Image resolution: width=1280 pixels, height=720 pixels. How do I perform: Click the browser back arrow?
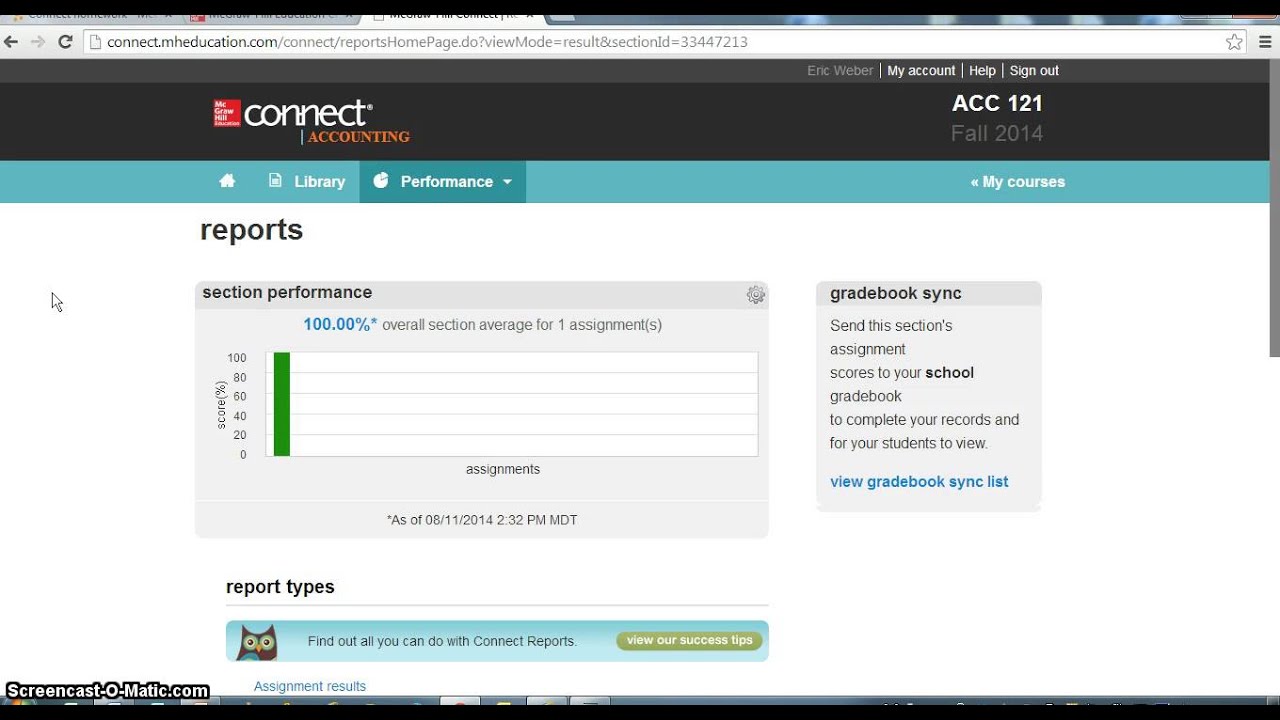pos(12,42)
